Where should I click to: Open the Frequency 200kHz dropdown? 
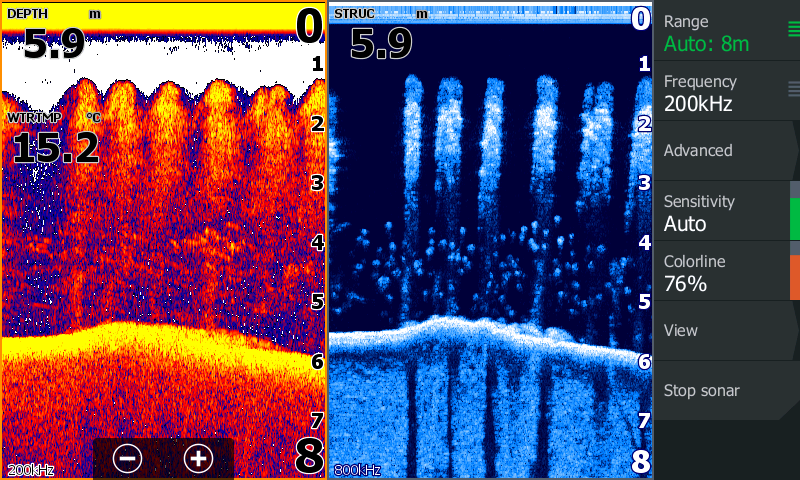point(720,92)
